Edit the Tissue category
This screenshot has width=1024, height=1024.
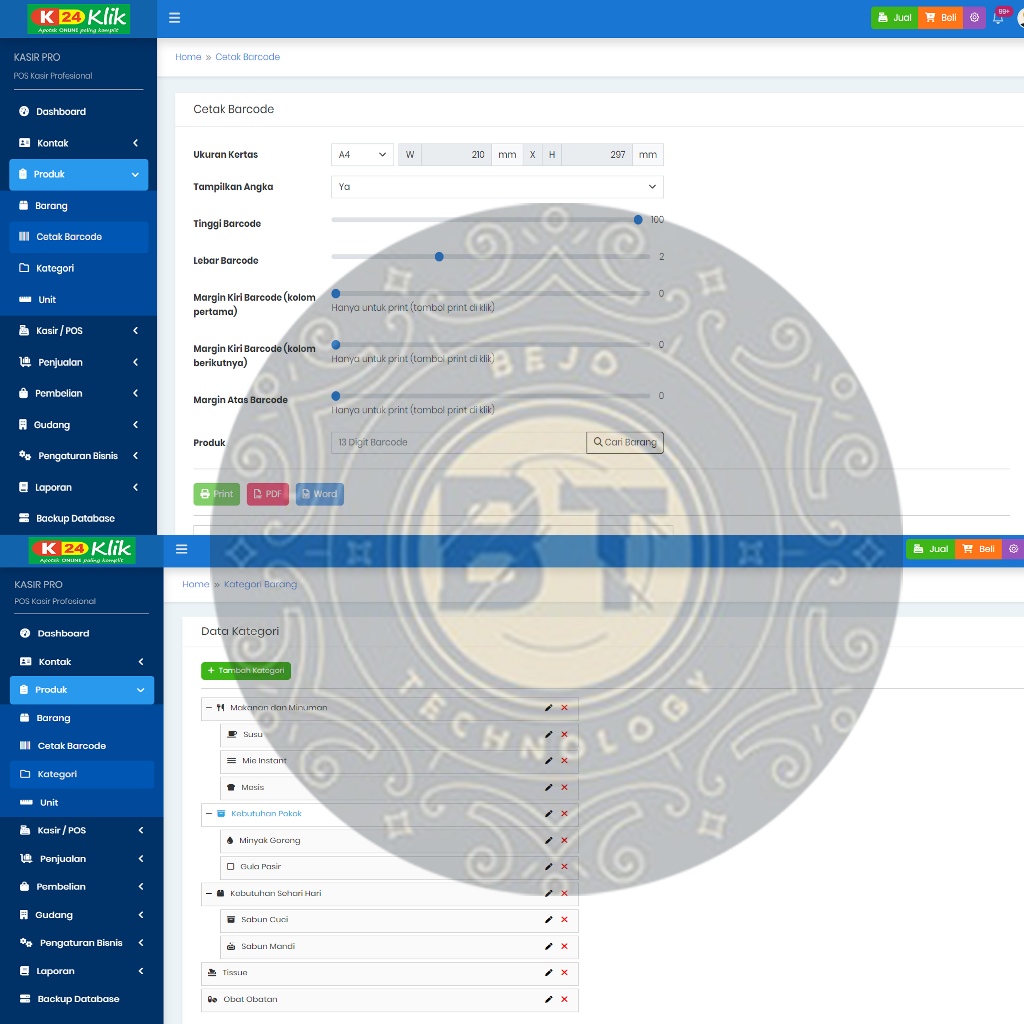[549, 973]
